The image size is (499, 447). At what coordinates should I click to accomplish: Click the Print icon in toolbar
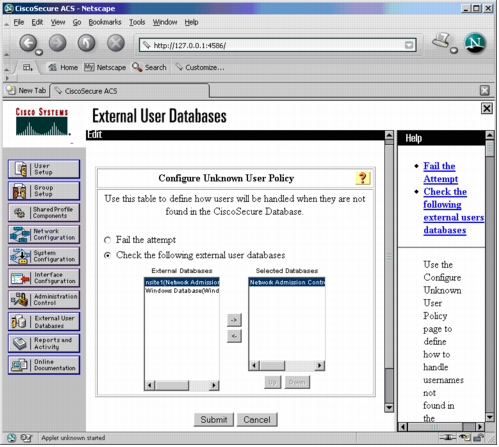[x=442, y=41]
